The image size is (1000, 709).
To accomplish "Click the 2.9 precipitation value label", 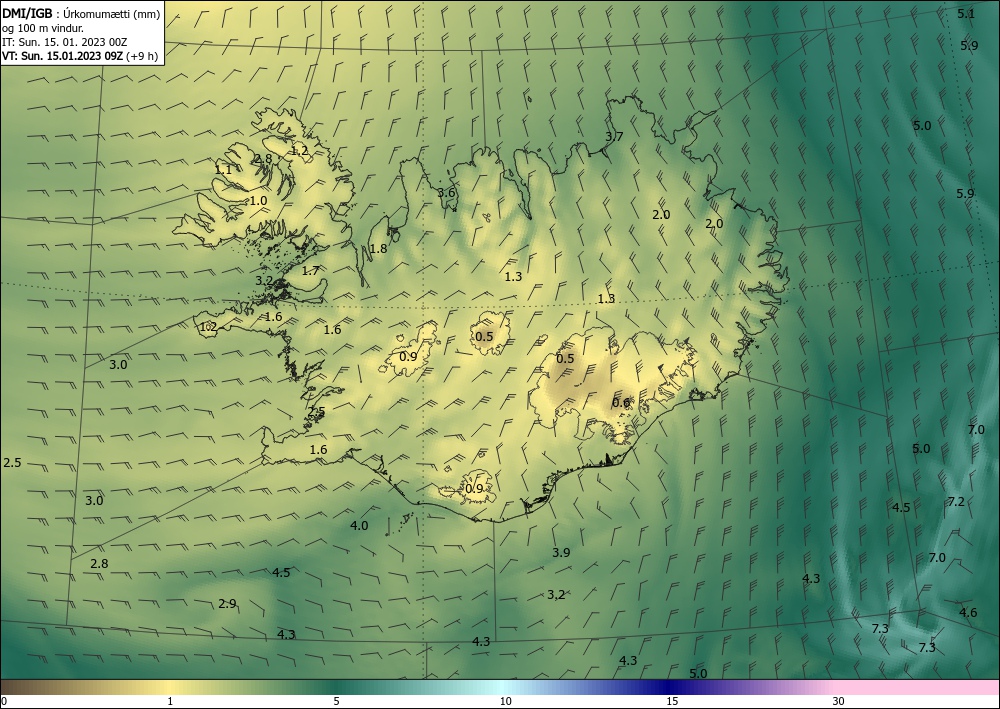I will point(227,604).
